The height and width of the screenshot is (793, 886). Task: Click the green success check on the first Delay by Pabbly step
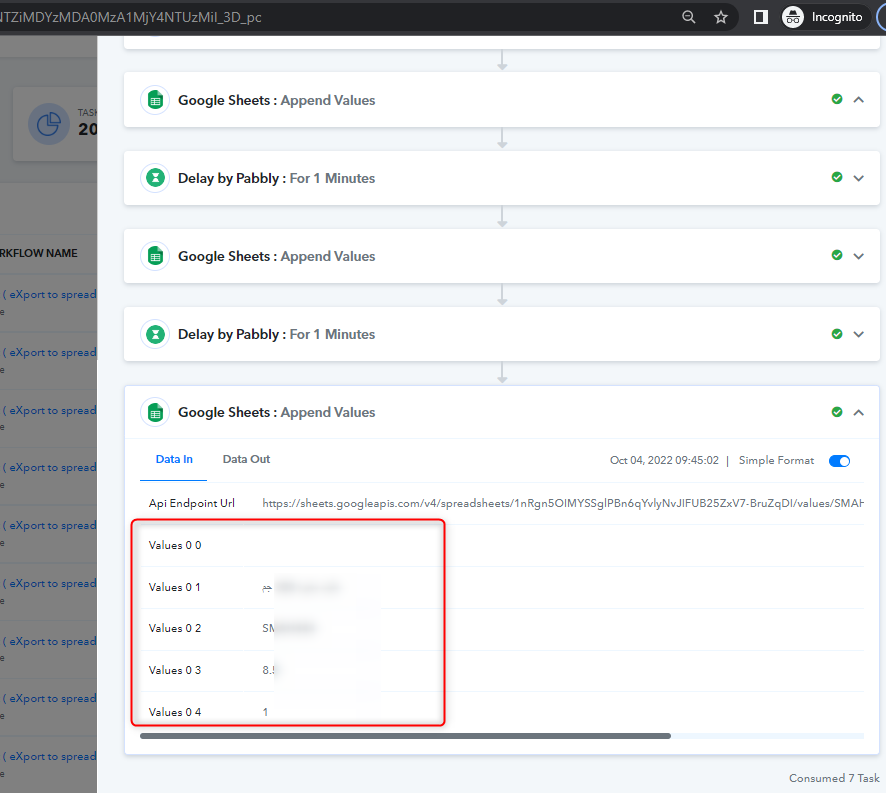(837, 177)
